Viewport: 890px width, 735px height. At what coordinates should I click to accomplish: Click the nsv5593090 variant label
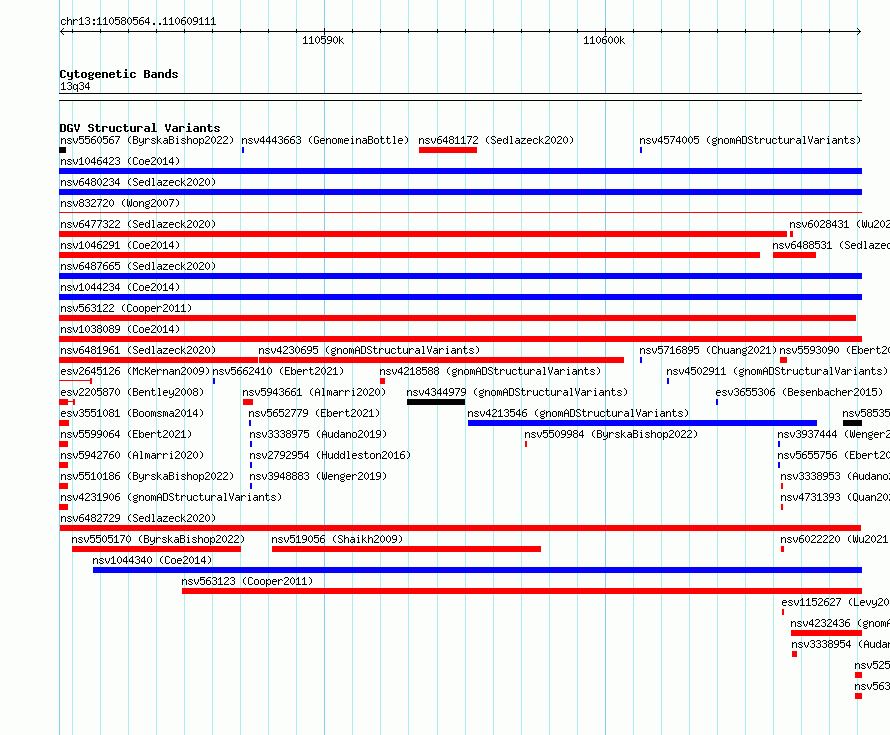tap(834, 350)
